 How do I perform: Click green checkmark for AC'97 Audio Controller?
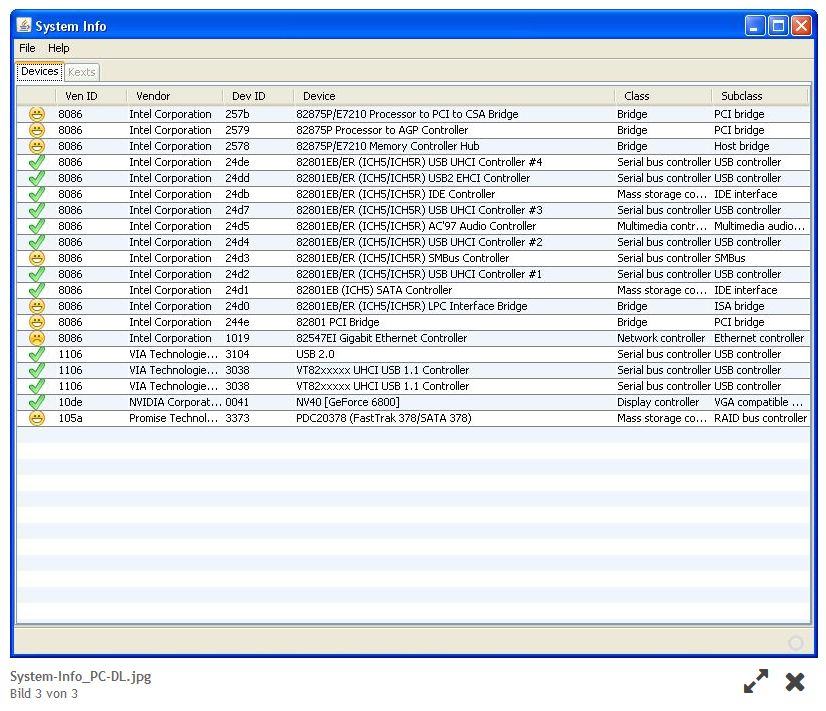(36, 226)
